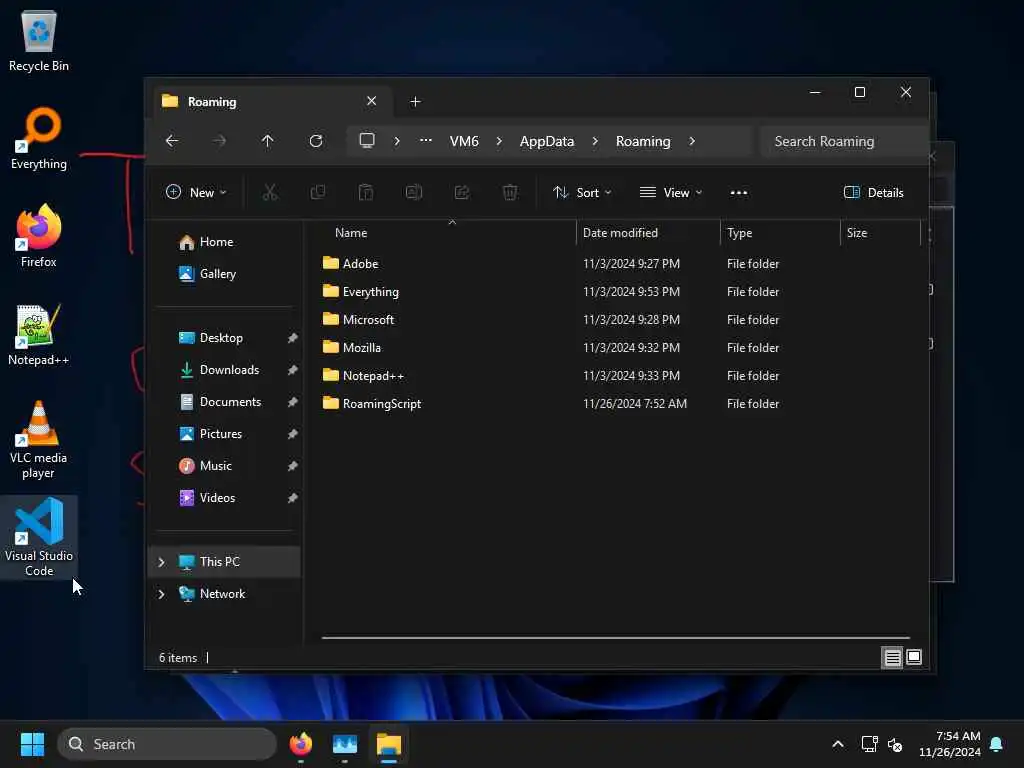
Task: Click VM6 in the breadcrumb path
Action: pos(464,141)
